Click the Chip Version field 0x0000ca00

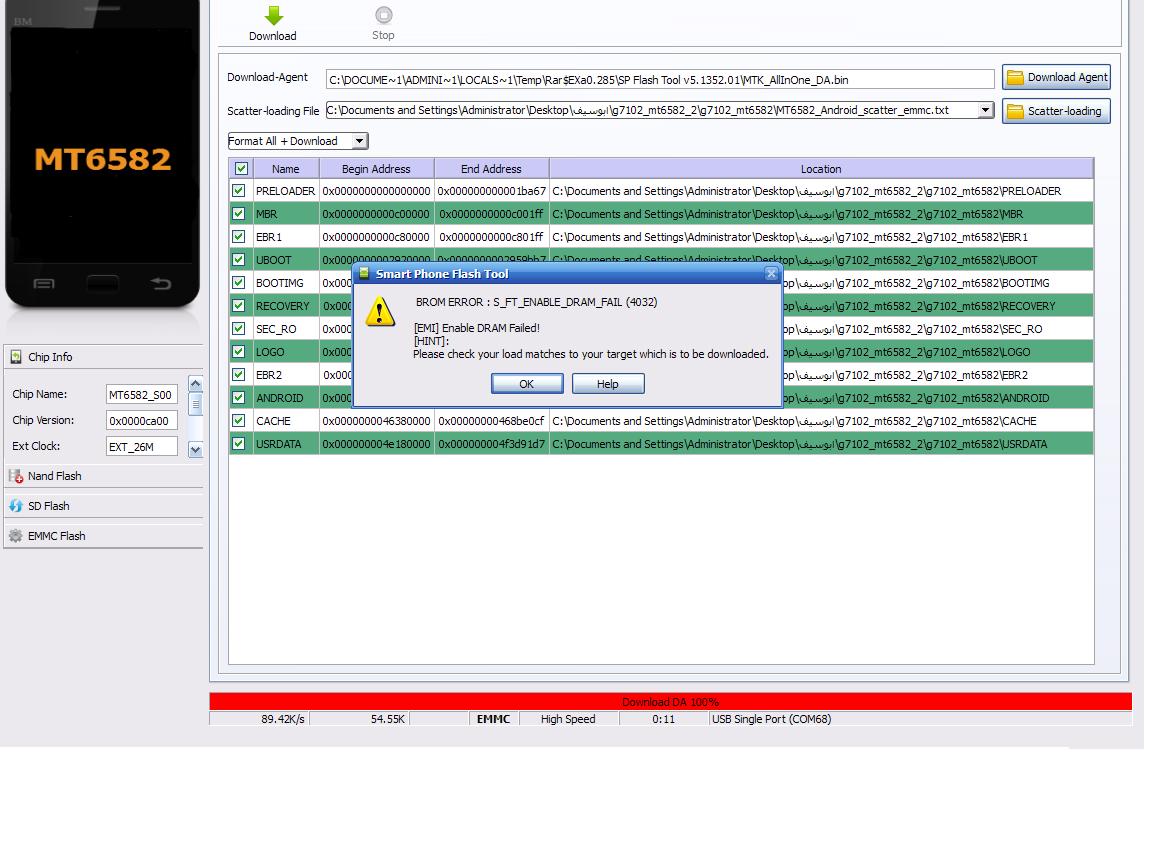point(142,421)
